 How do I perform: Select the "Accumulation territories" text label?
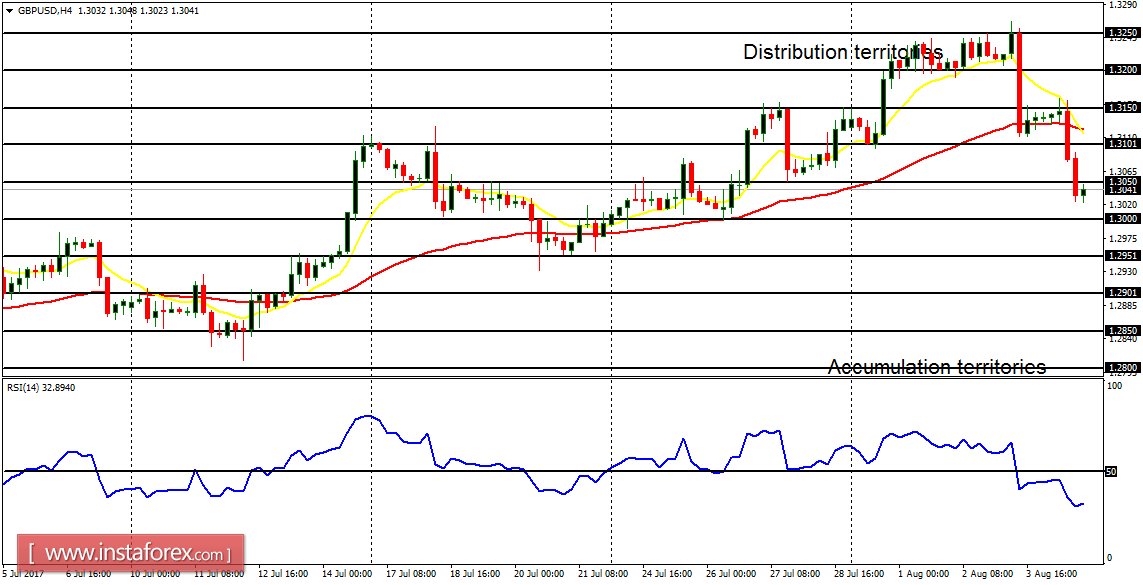936,367
